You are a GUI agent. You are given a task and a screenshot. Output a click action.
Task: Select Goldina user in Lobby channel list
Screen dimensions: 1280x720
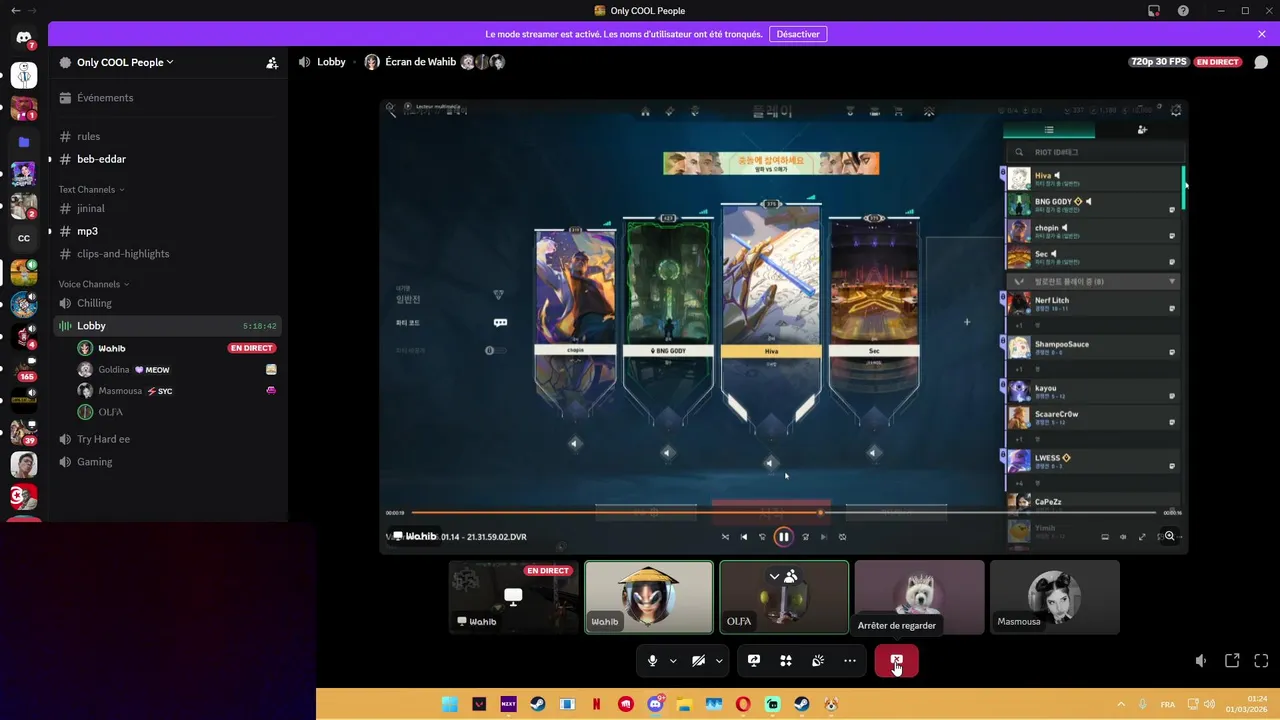176,370
